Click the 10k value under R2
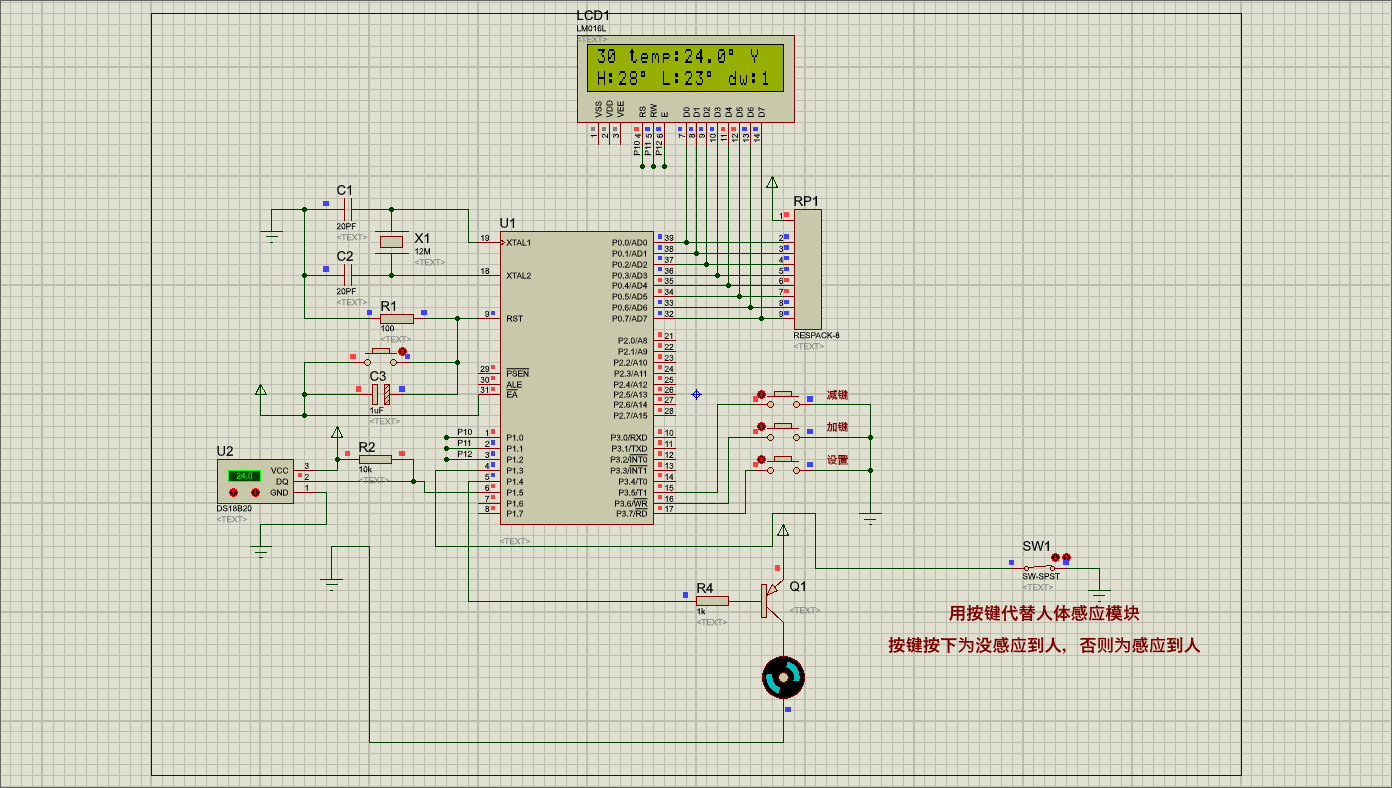The height and width of the screenshot is (788, 1392). [x=365, y=469]
